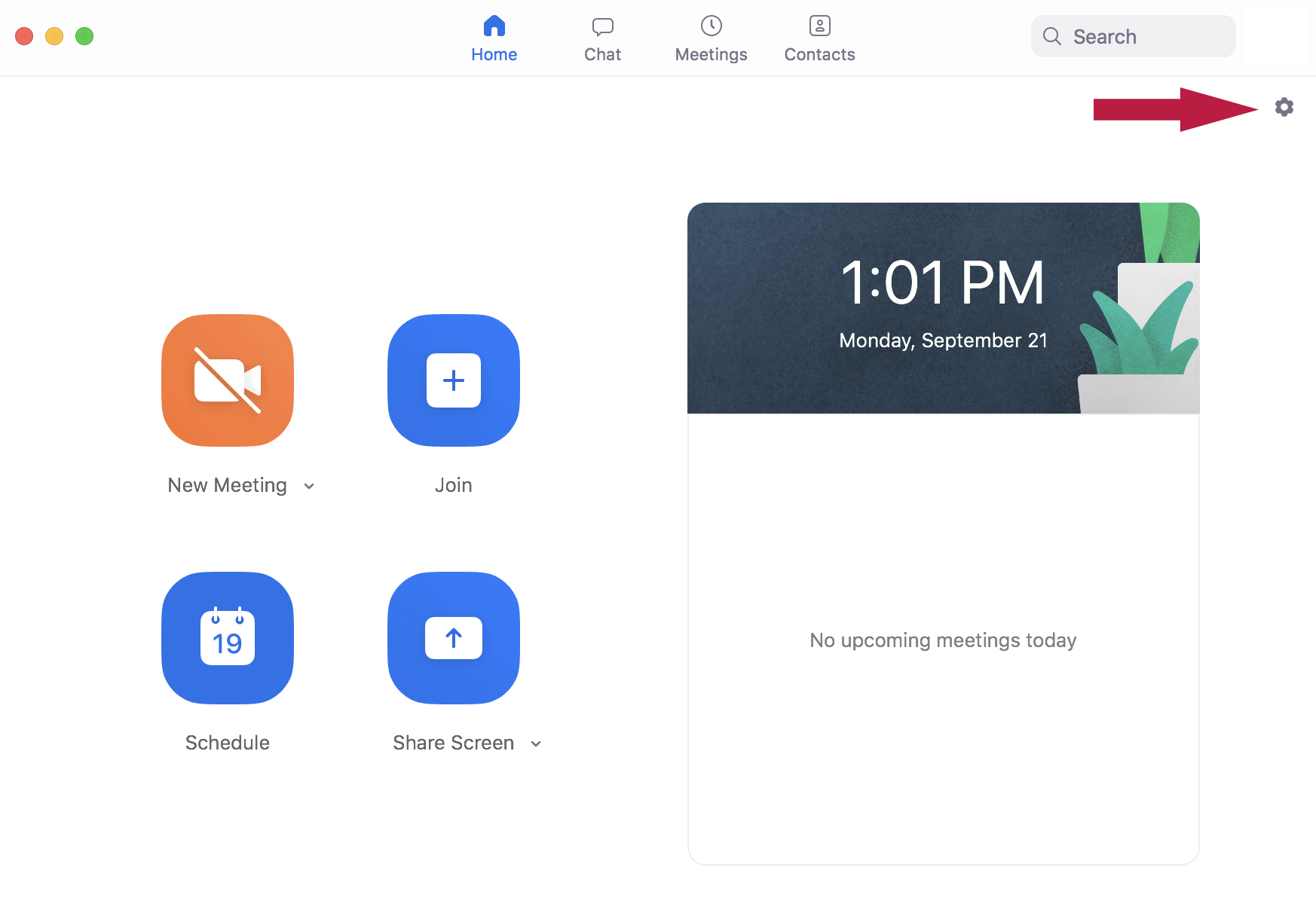Click the magnifier icon in the search box
The width and height of the screenshot is (1316, 907).
pos(1052,36)
